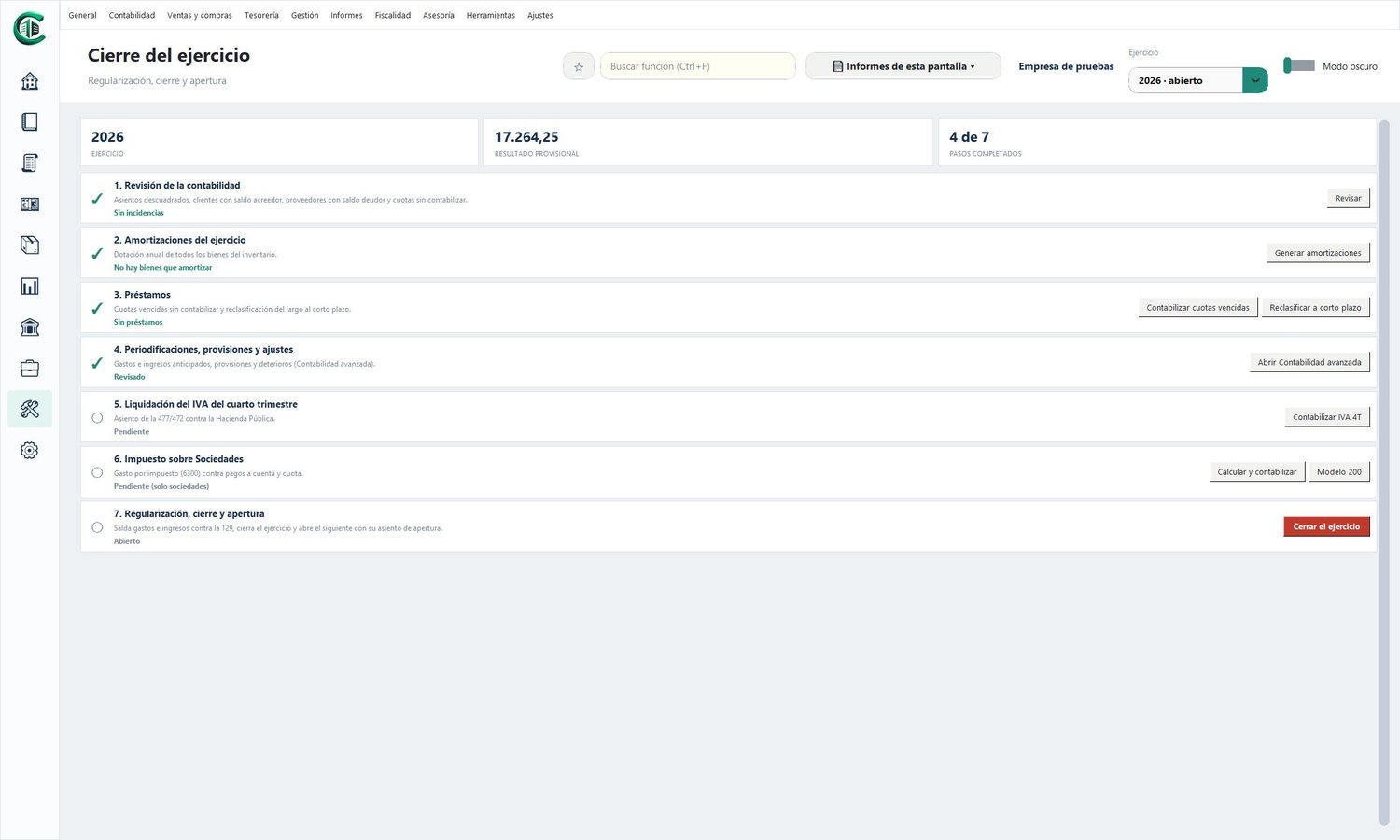Open the Fiscalidad menu
The width and height of the screenshot is (1400, 840).
pos(393,15)
